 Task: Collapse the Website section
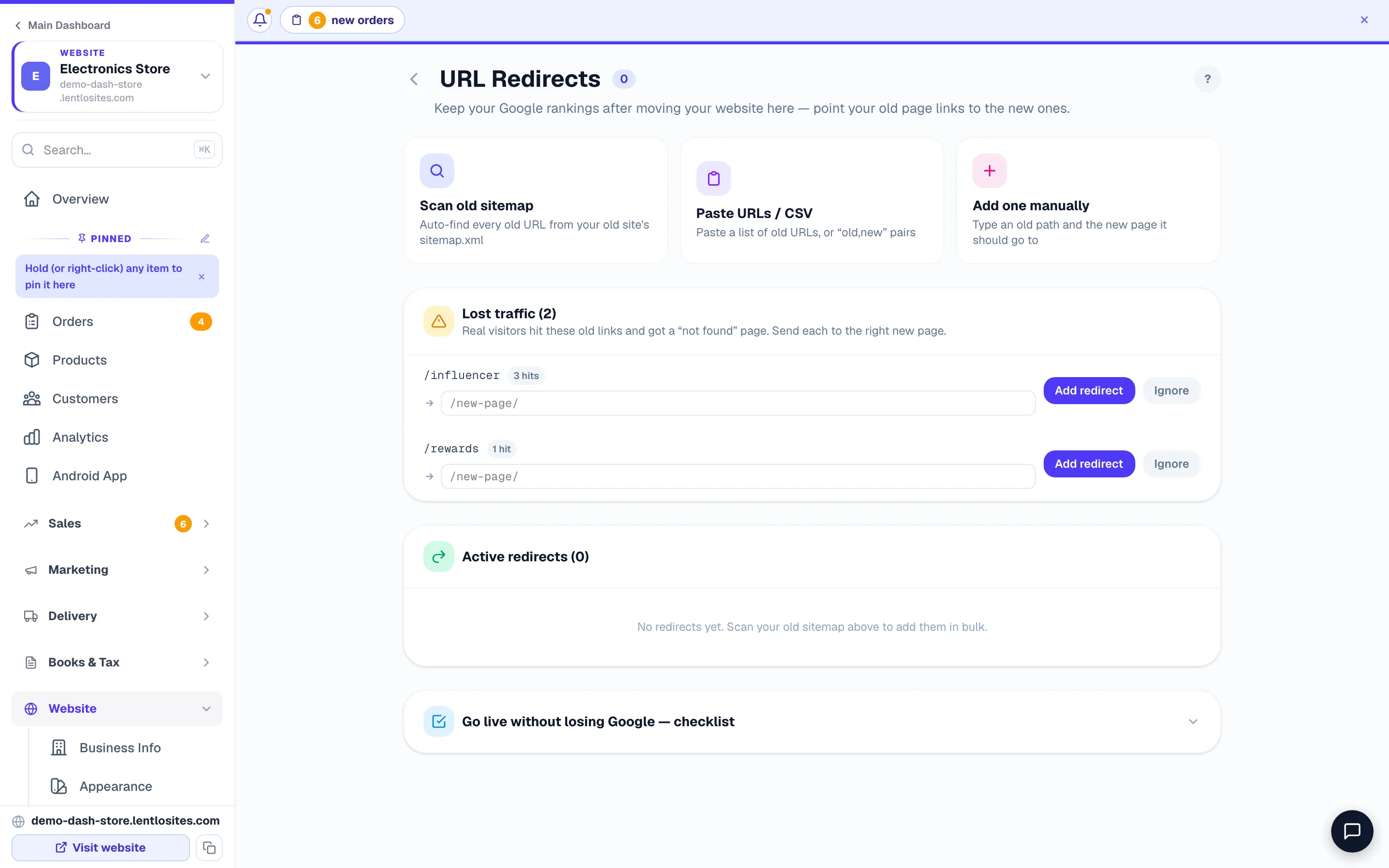117,709
